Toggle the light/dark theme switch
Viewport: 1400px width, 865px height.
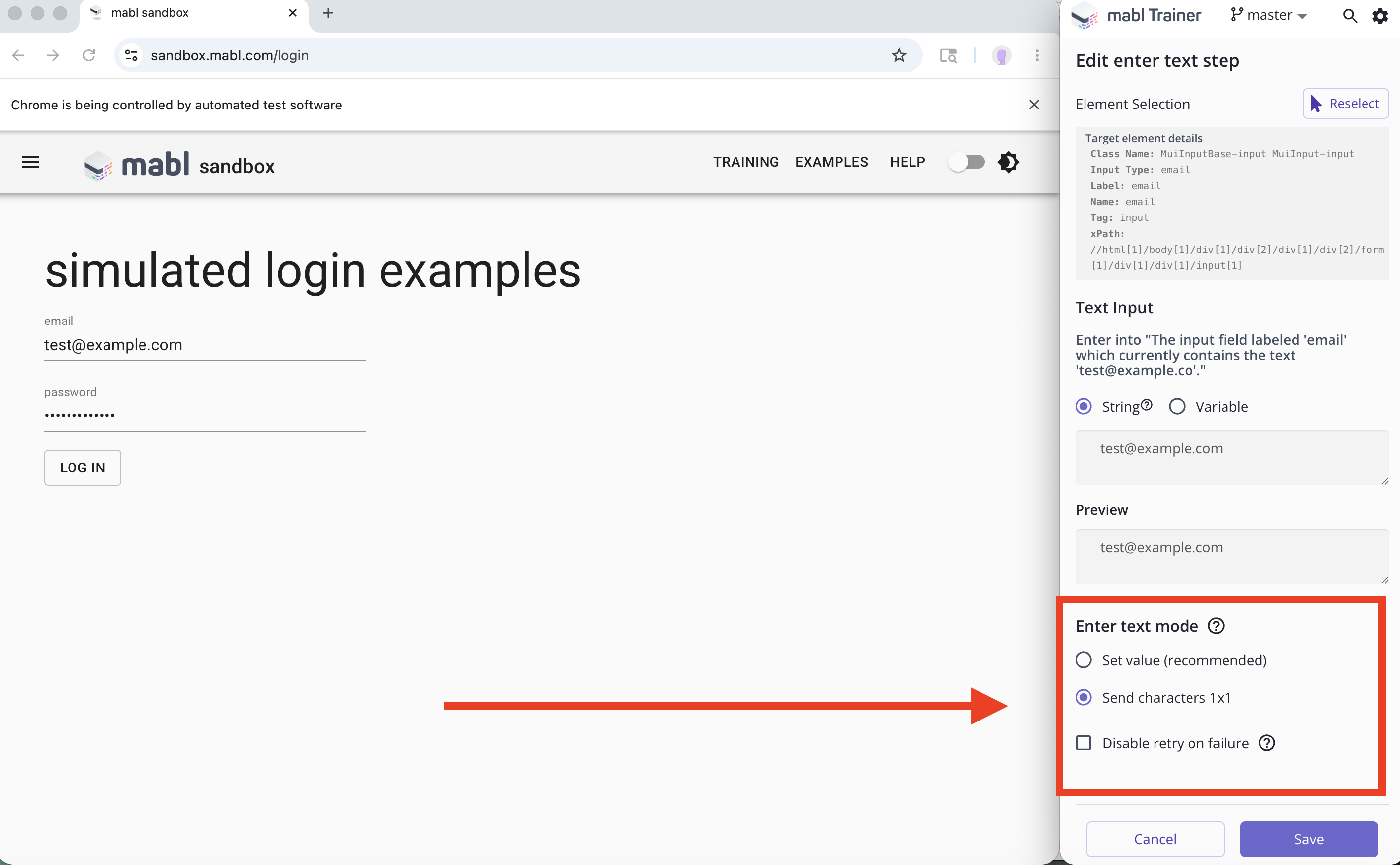[968, 162]
